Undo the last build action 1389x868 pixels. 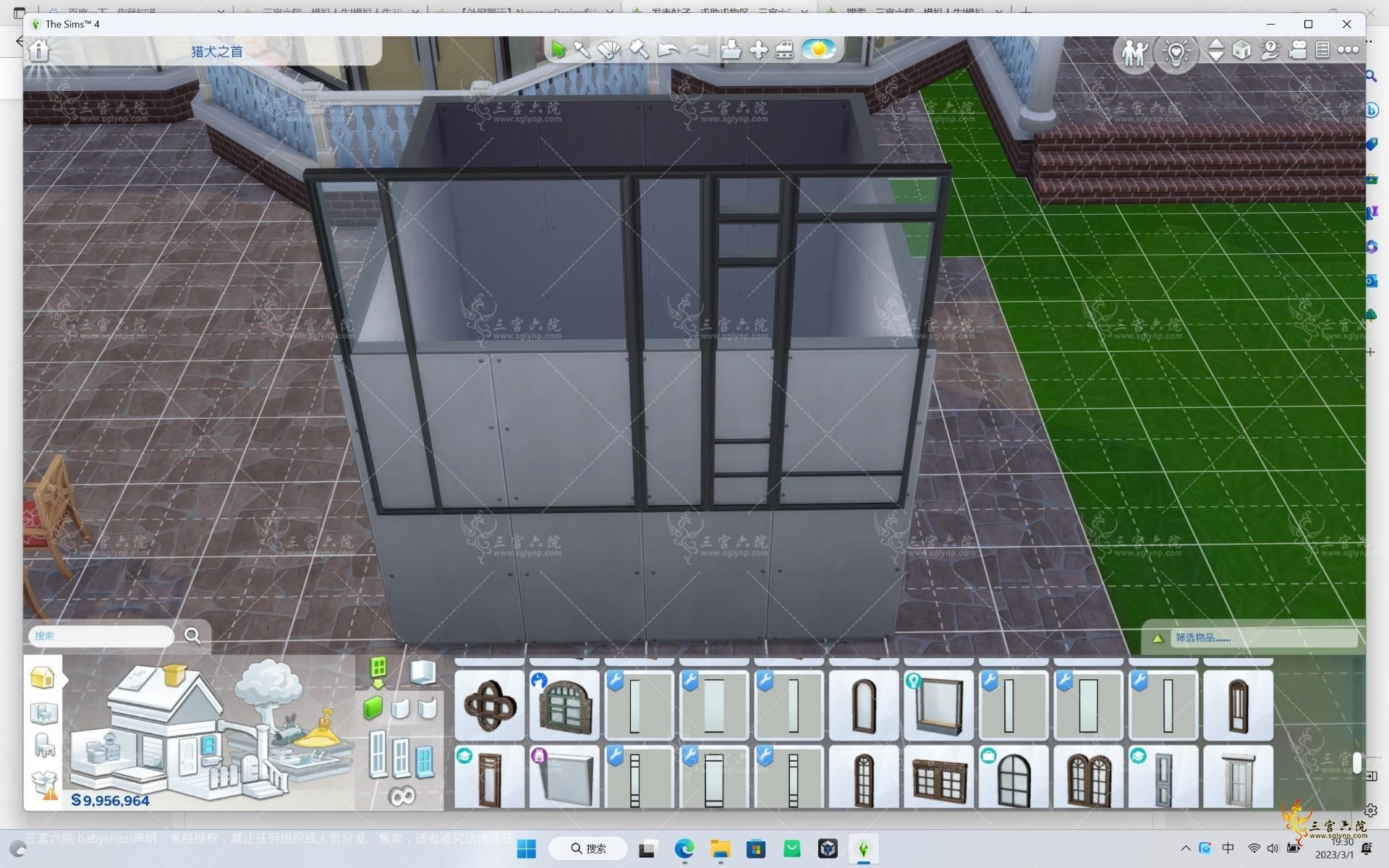(668, 50)
